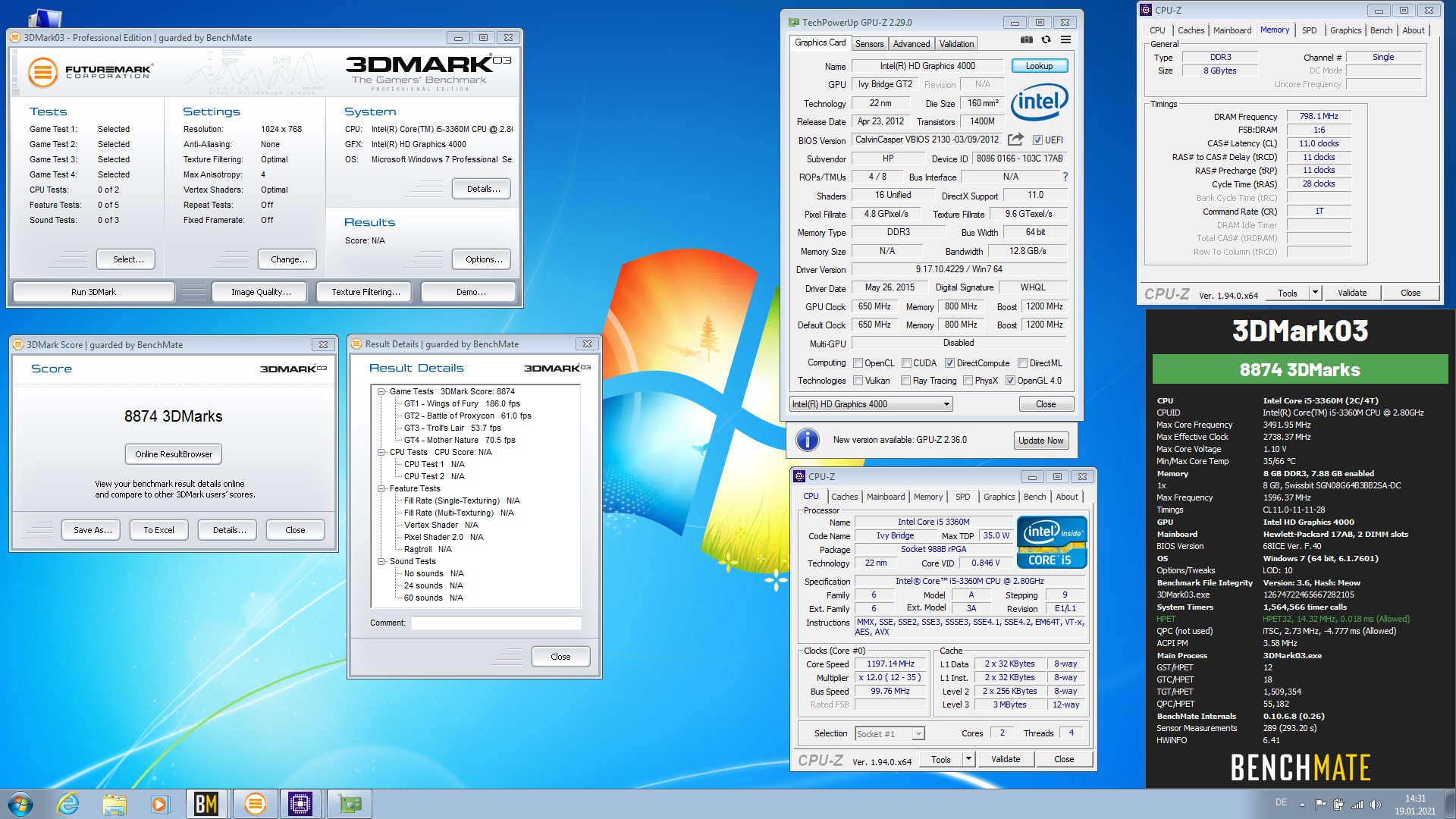This screenshot has width=1456, height=819.
Task: Toggle the PhysX checkbox
Action: coord(968,381)
